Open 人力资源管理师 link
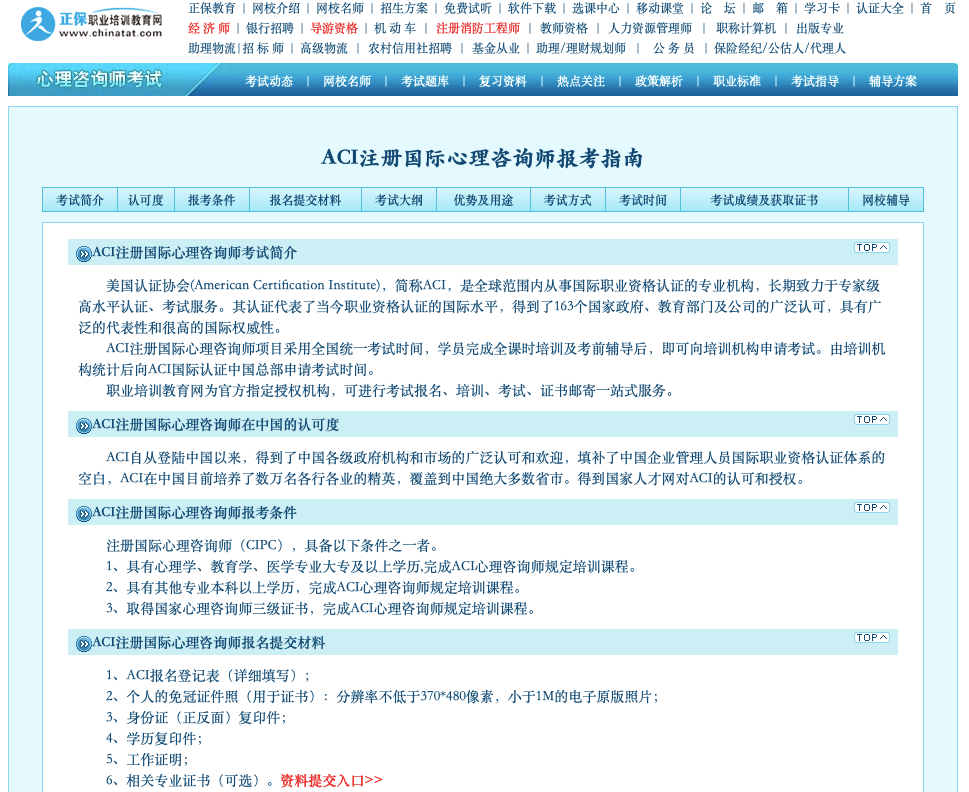 click(650, 28)
